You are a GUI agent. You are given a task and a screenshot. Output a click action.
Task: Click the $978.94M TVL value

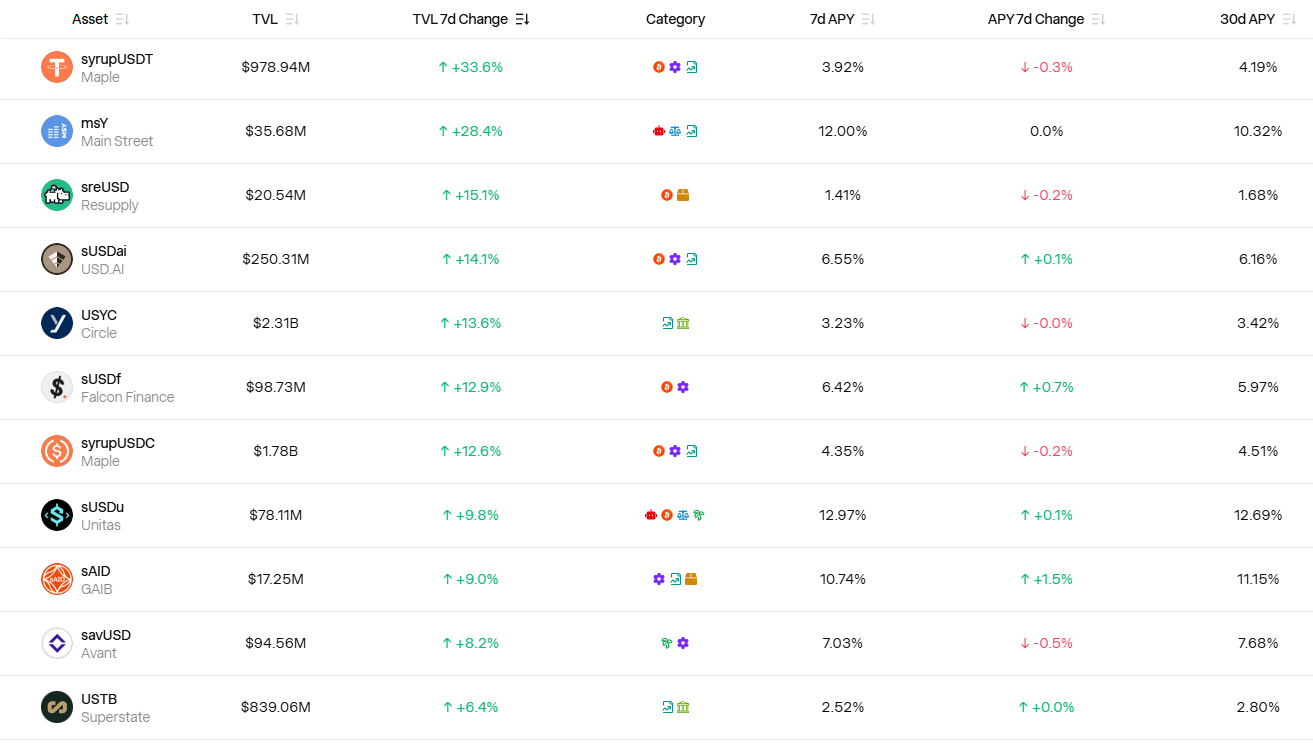click(276, 67)
